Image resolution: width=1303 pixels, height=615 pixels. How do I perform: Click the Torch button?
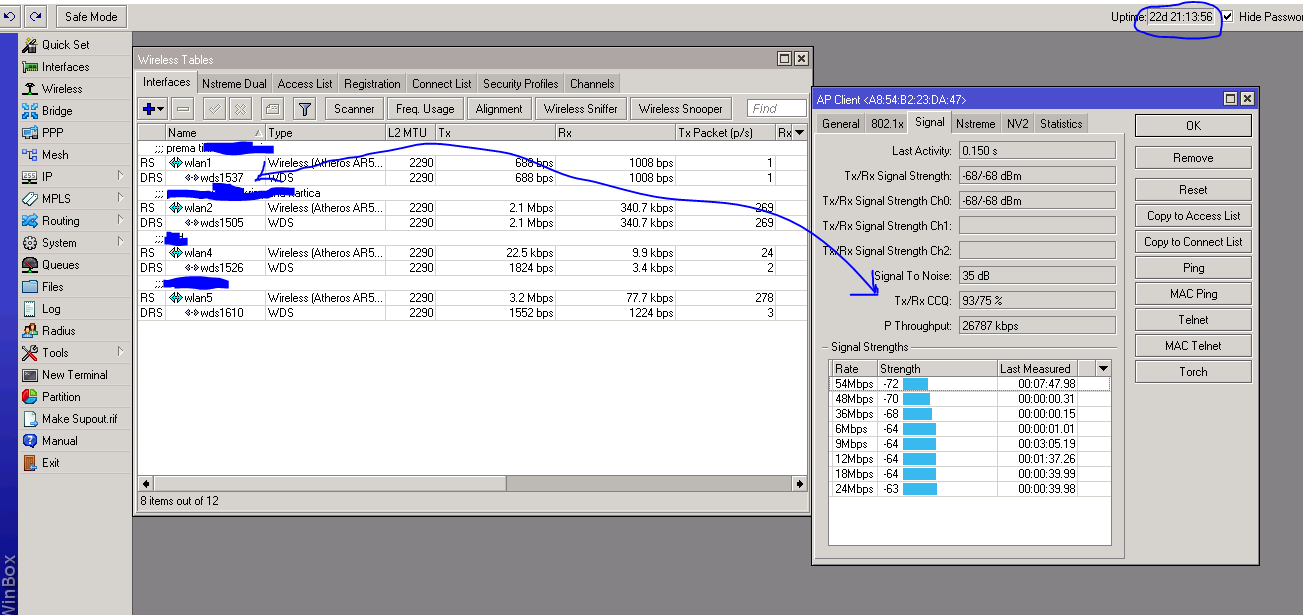click(x=1192, y=372)
